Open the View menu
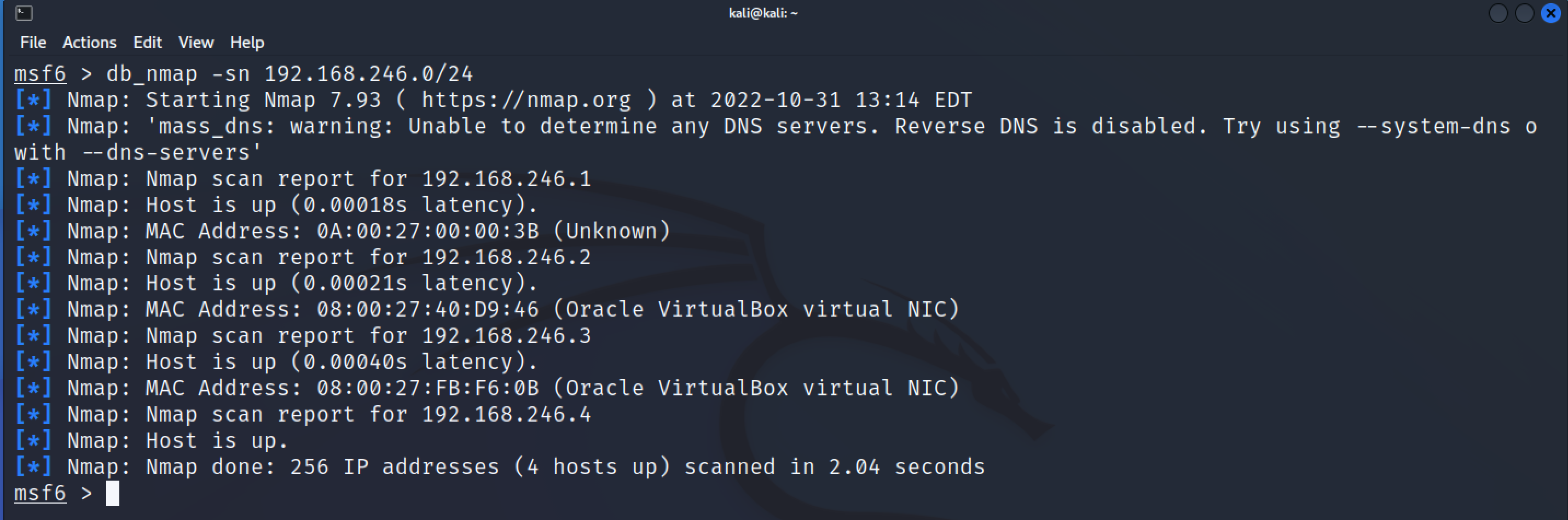 tap(196, 43)
